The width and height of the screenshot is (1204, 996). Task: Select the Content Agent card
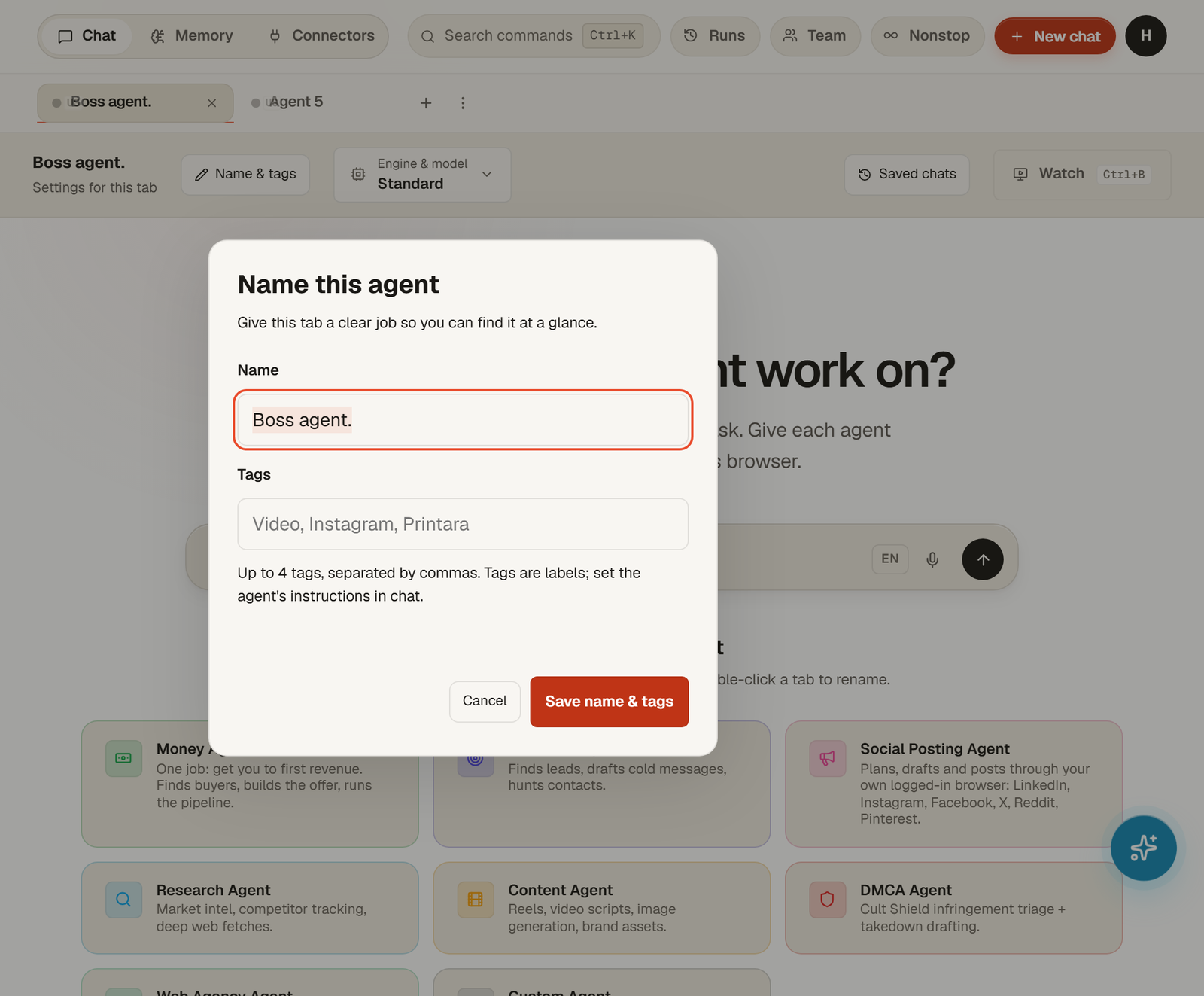coord(602,908)
